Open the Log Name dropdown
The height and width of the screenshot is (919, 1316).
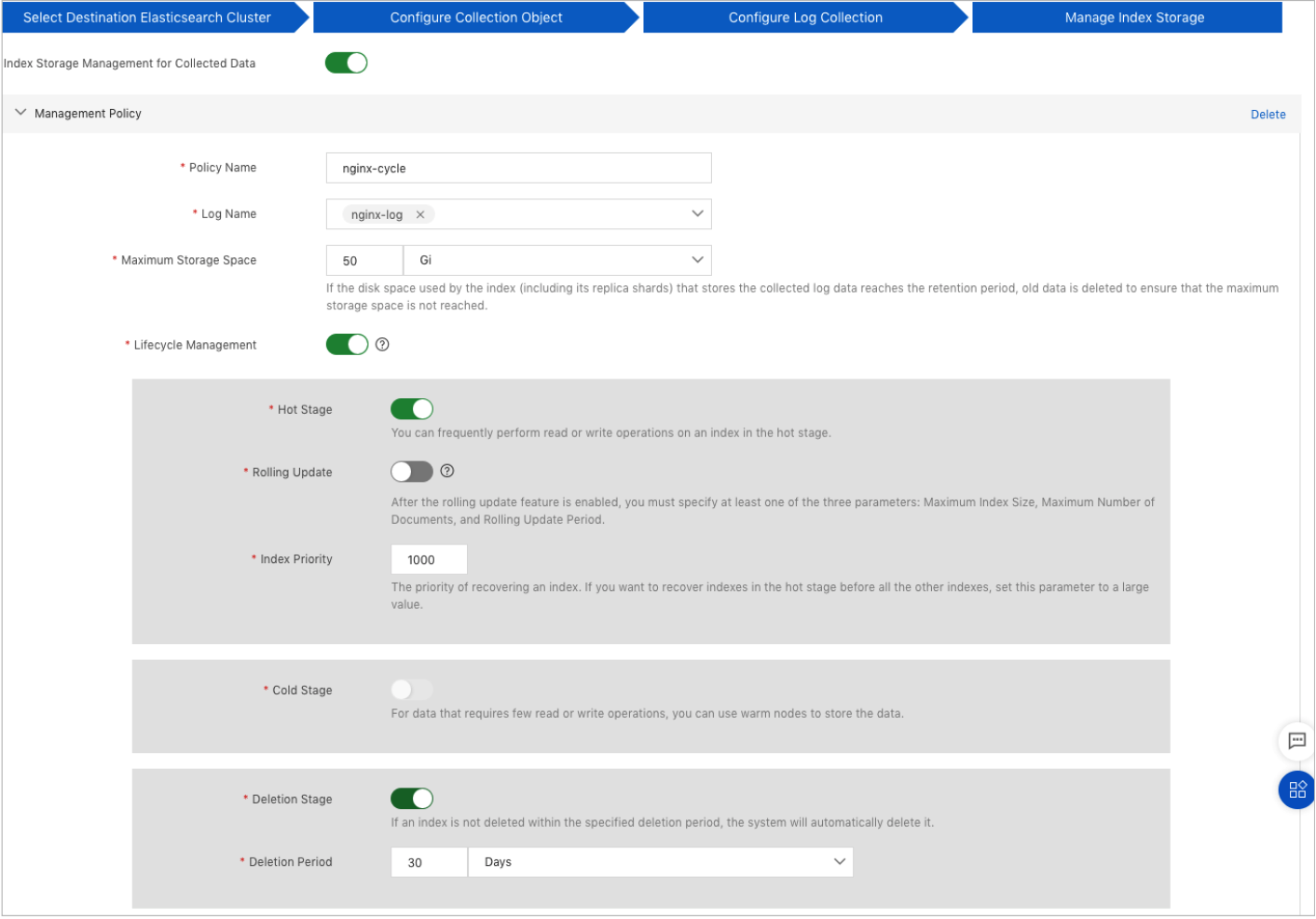[x=519, y=214]
